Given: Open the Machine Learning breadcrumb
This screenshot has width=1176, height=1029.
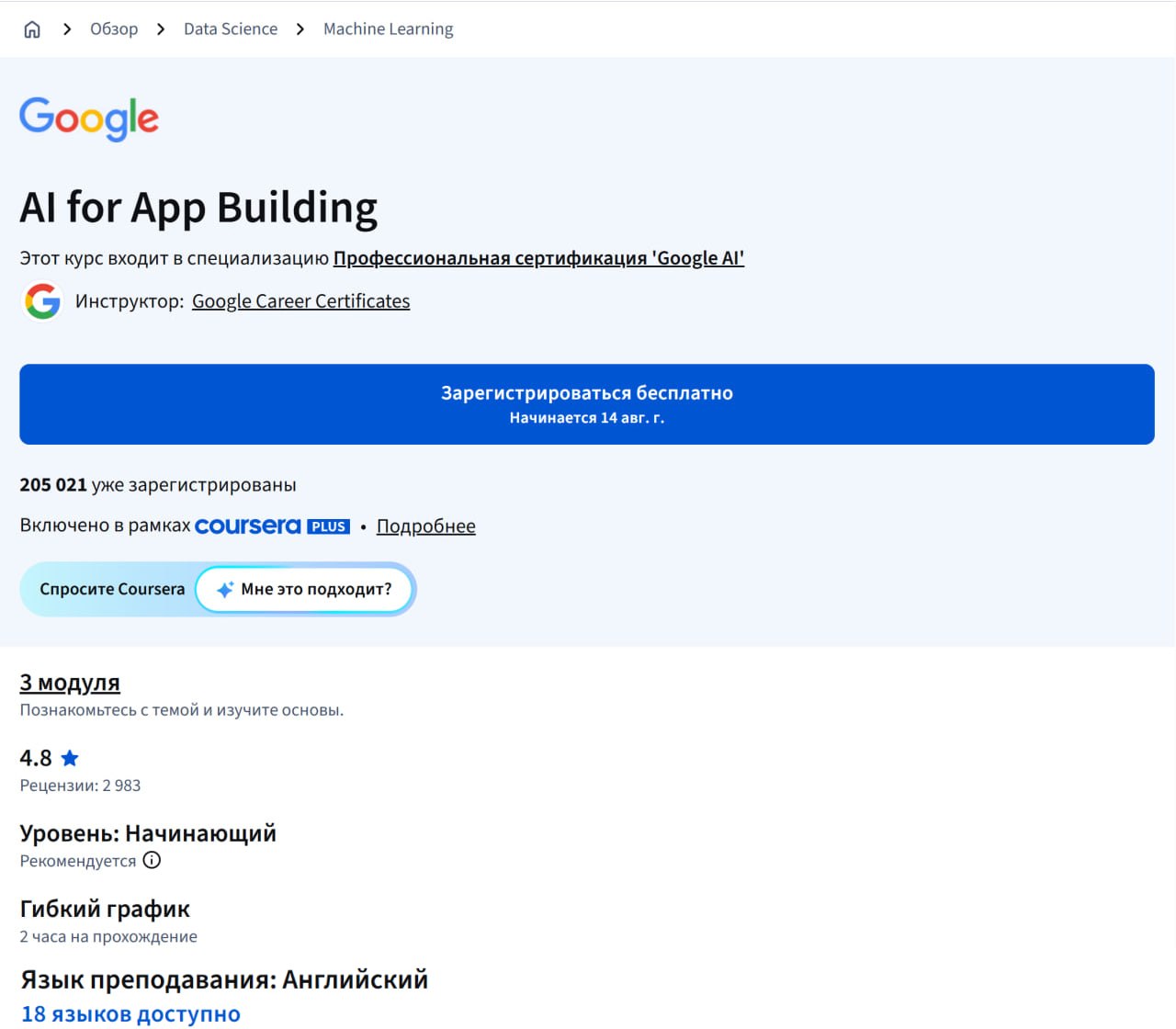Looking at the screenshot, I should (389, 29).
